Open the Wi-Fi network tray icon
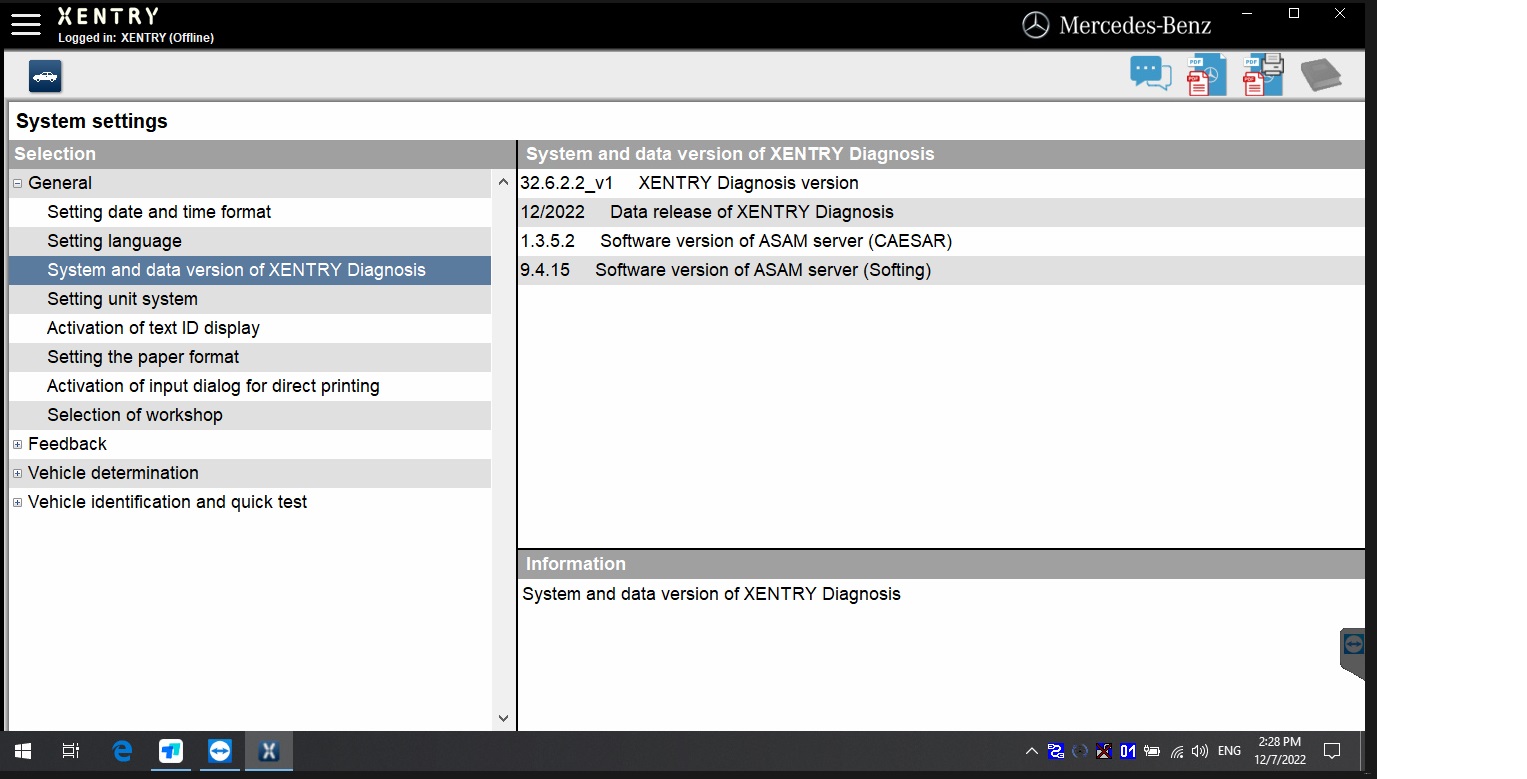The height and width of the screenshot is (779, 1527). click(x=1177, y=751)
